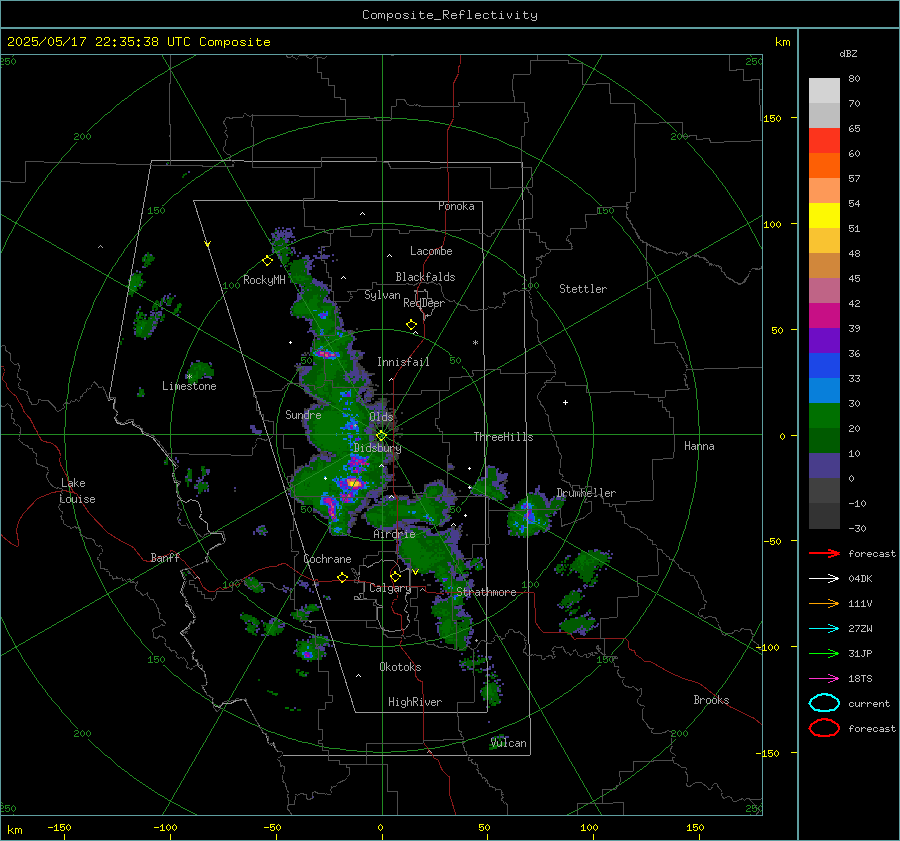The image size is (900, 841).
Task: Click the km label at top right
Action: coord(782,42)
